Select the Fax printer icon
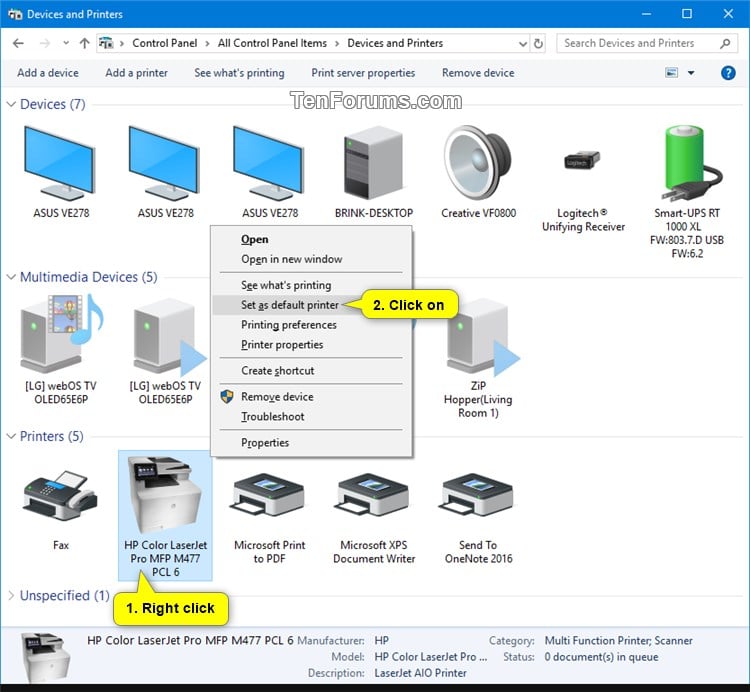The image size is (750, 692). [x=60, y=496]
